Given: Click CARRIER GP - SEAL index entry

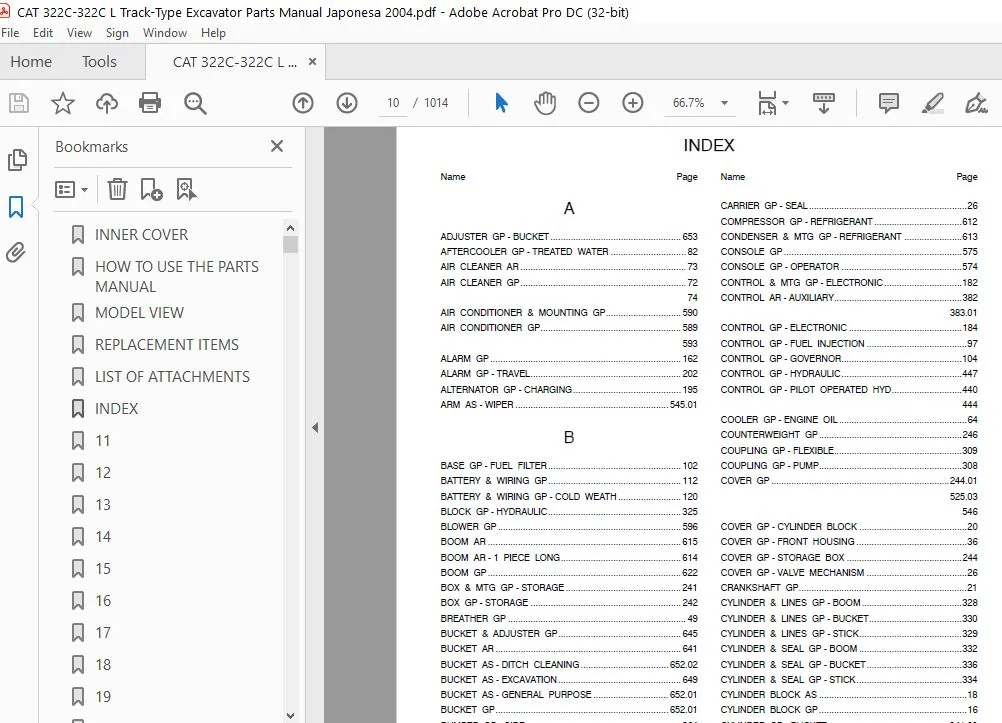Looking at the screenshot, I should pos(849,206).
